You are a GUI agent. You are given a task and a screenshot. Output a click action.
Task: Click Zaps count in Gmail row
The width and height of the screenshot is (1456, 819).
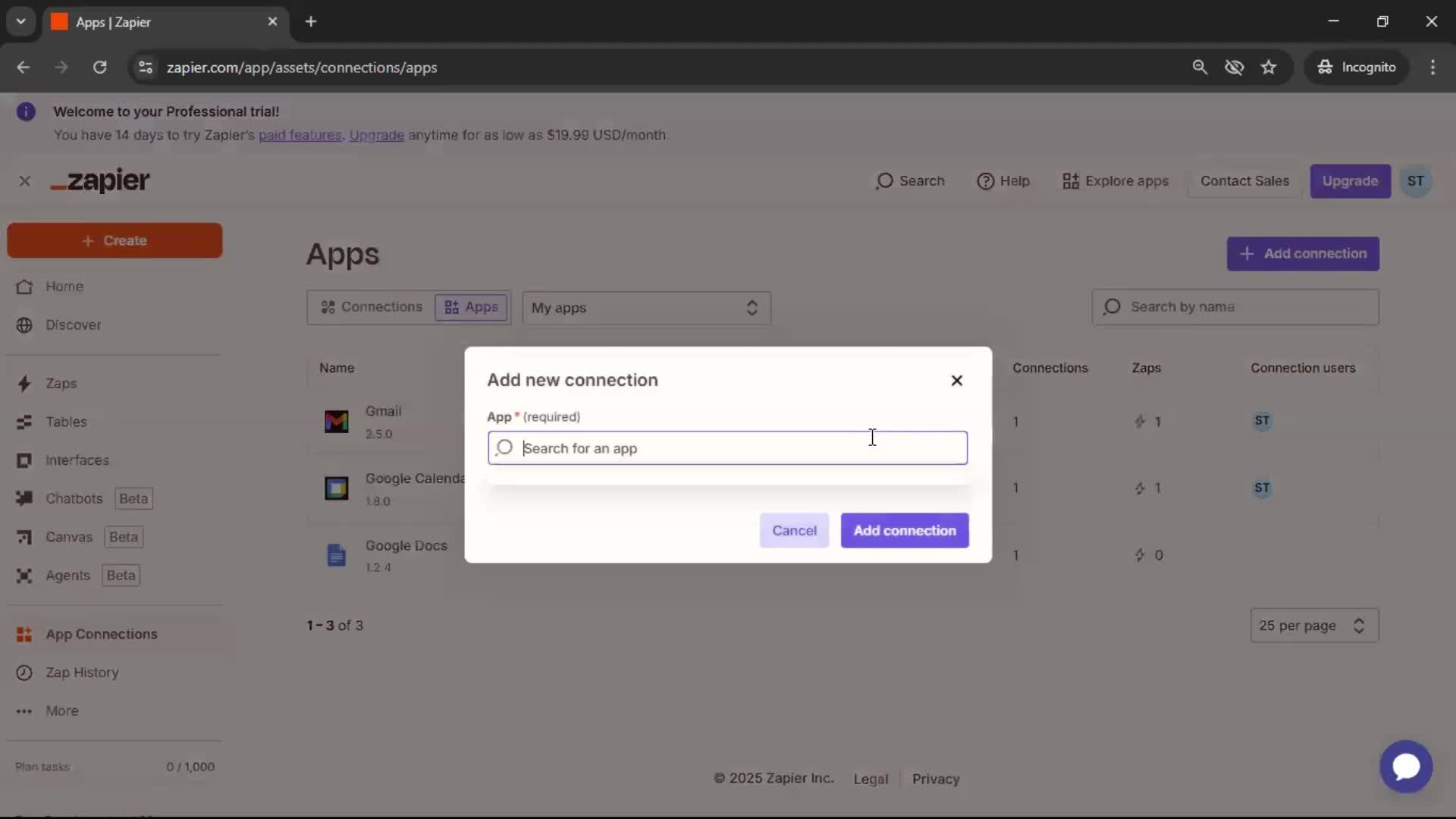click(x=1147, y=422)
